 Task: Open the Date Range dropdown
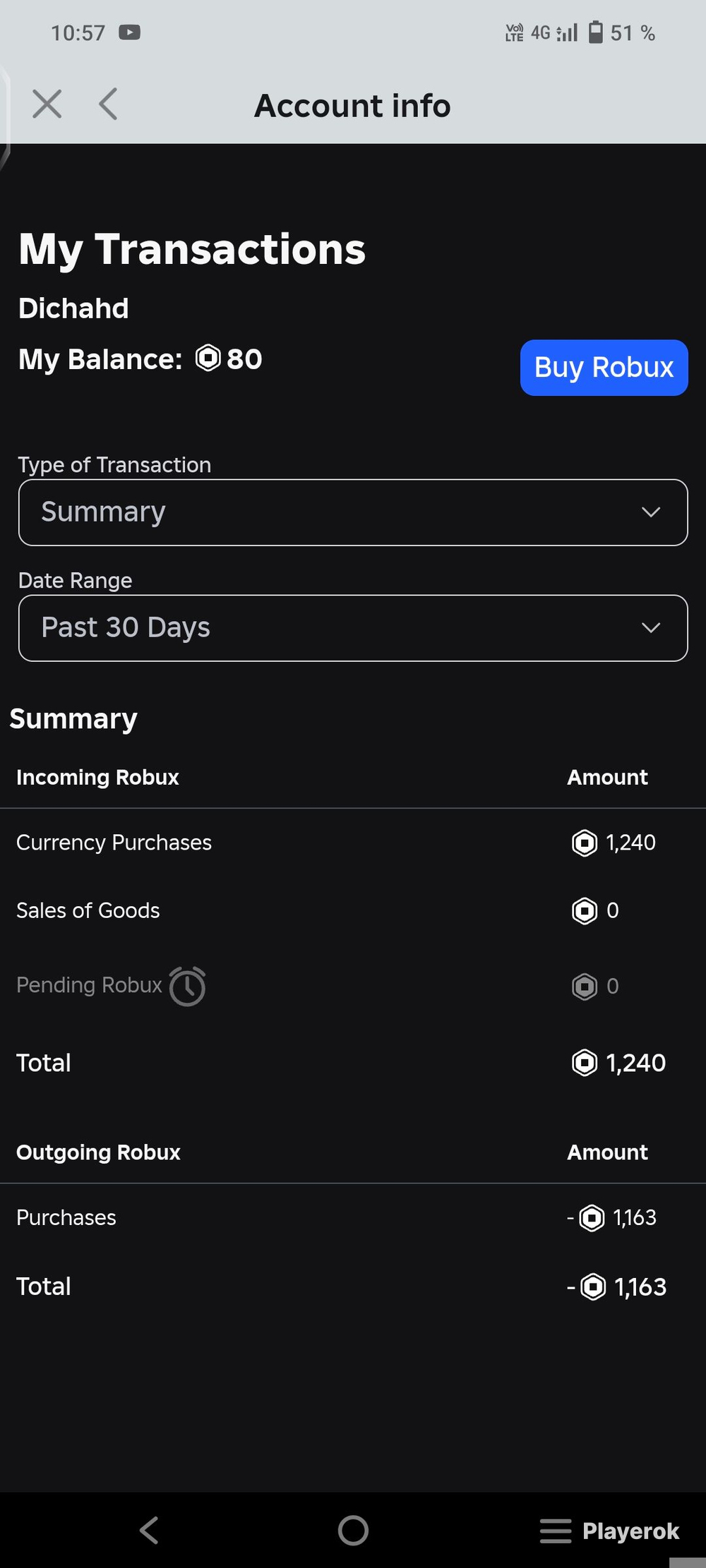coord(353,628)
